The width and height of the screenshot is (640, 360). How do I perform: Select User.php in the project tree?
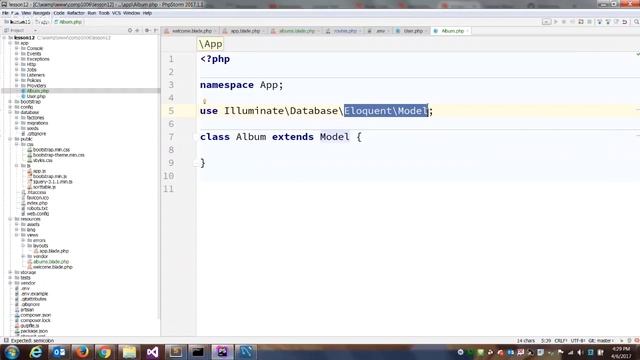click(x=36, y=96)
